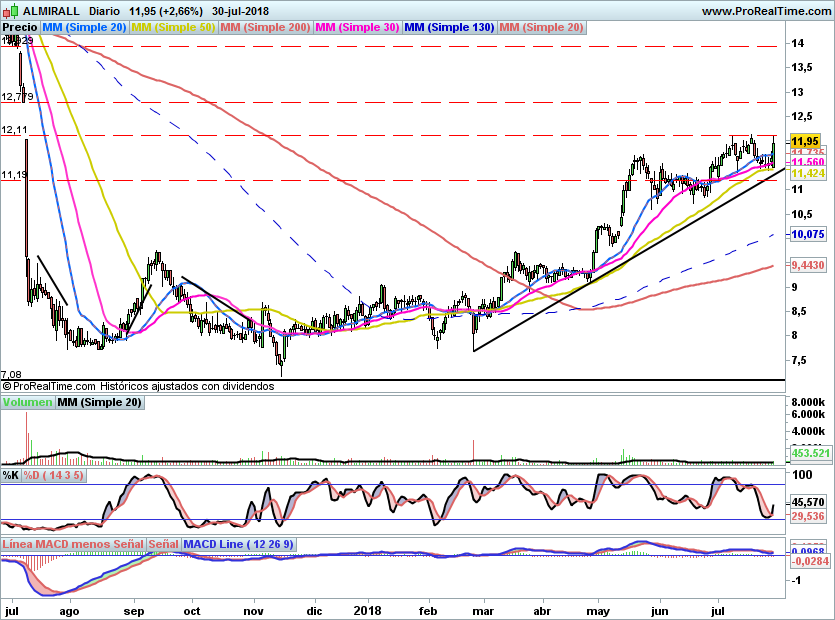Click the 8.000k volume axis label
The image size is (835, 620).
point(808,402)
